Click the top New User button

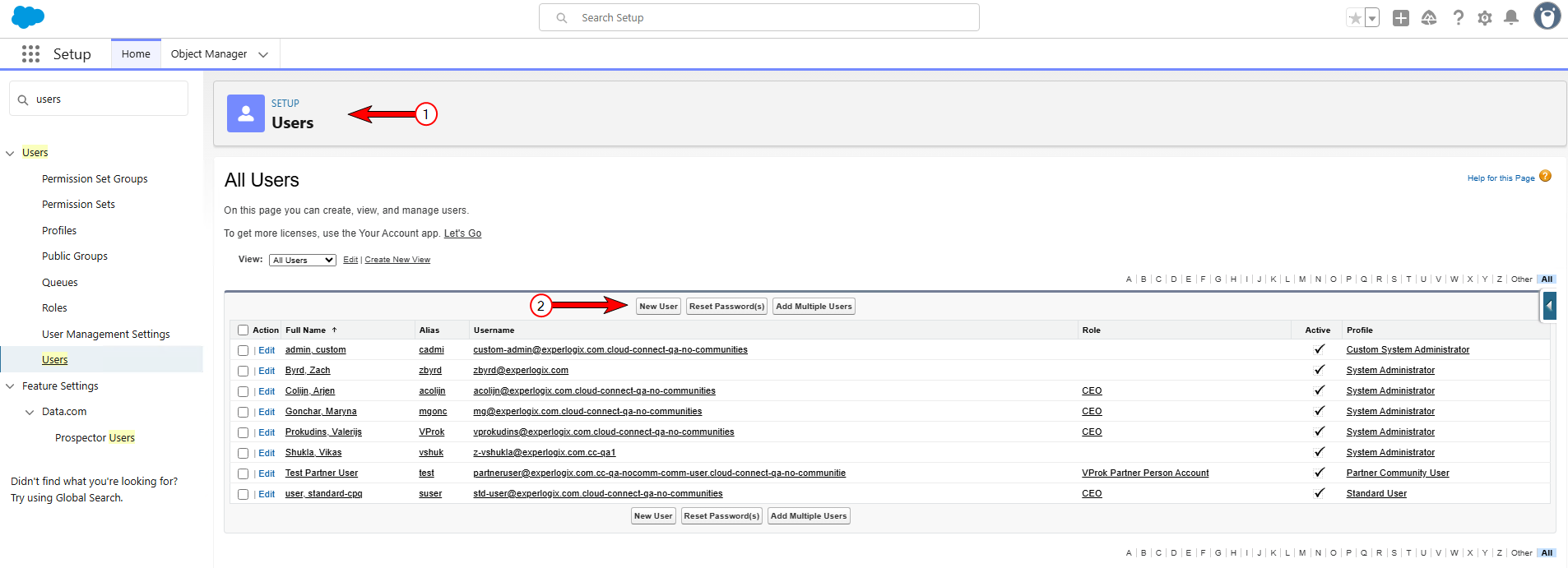(x=658, y=307)
